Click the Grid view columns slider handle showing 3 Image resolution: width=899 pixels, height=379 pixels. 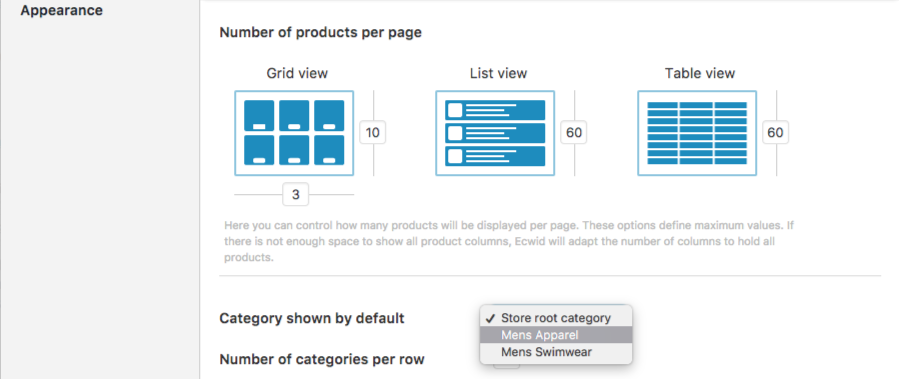pyautogui.click(x=296, y=194)
